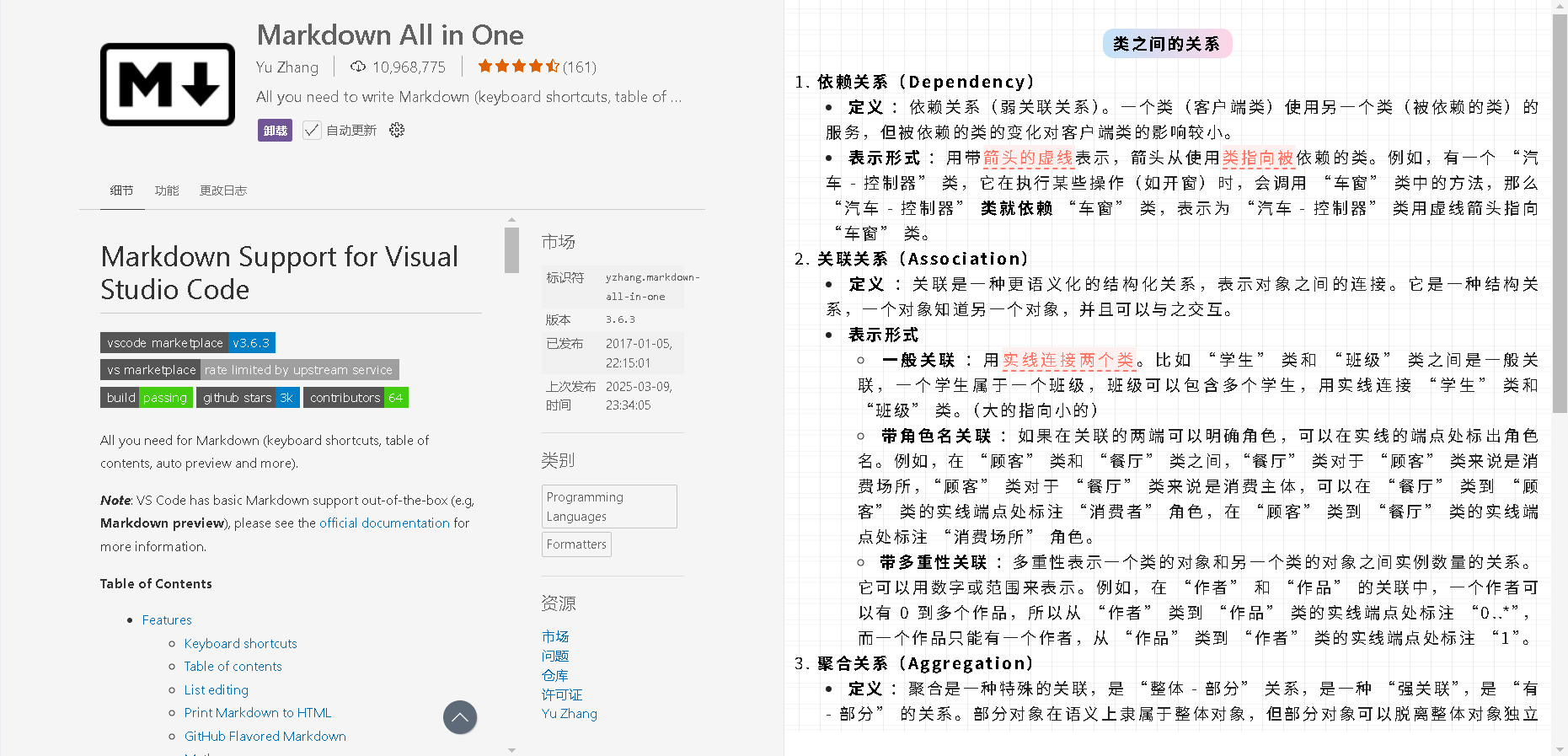Open the 仓库 resource link

[x=555, y=675]
